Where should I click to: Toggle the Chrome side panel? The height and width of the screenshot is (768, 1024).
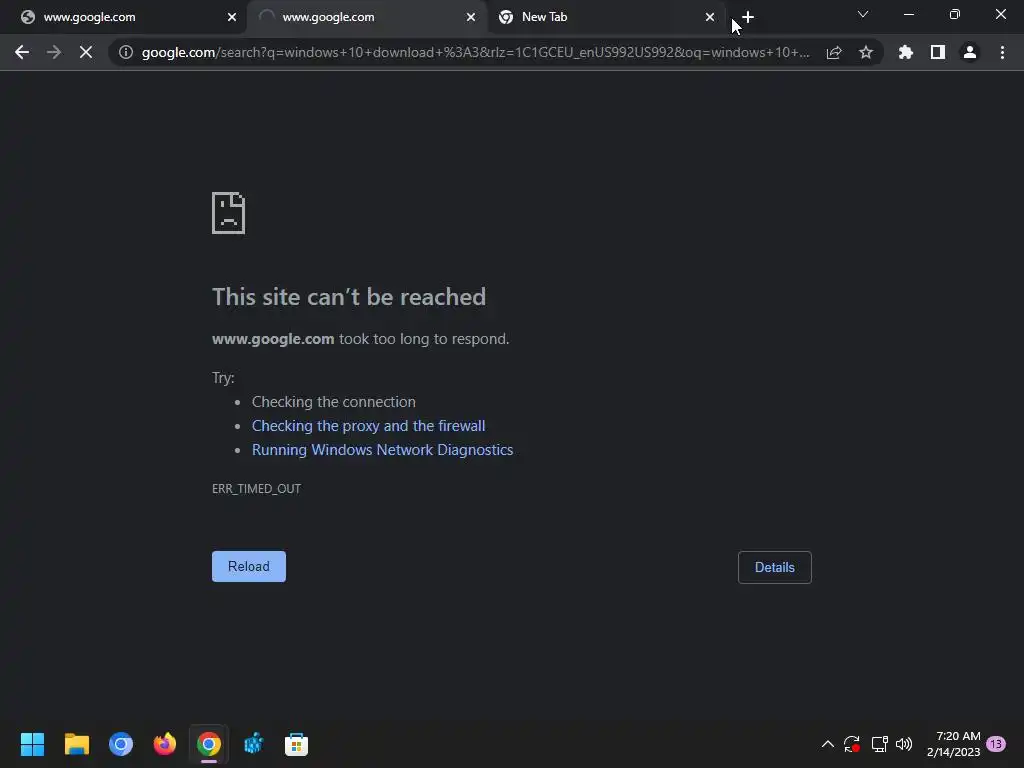tap(938, 52)
